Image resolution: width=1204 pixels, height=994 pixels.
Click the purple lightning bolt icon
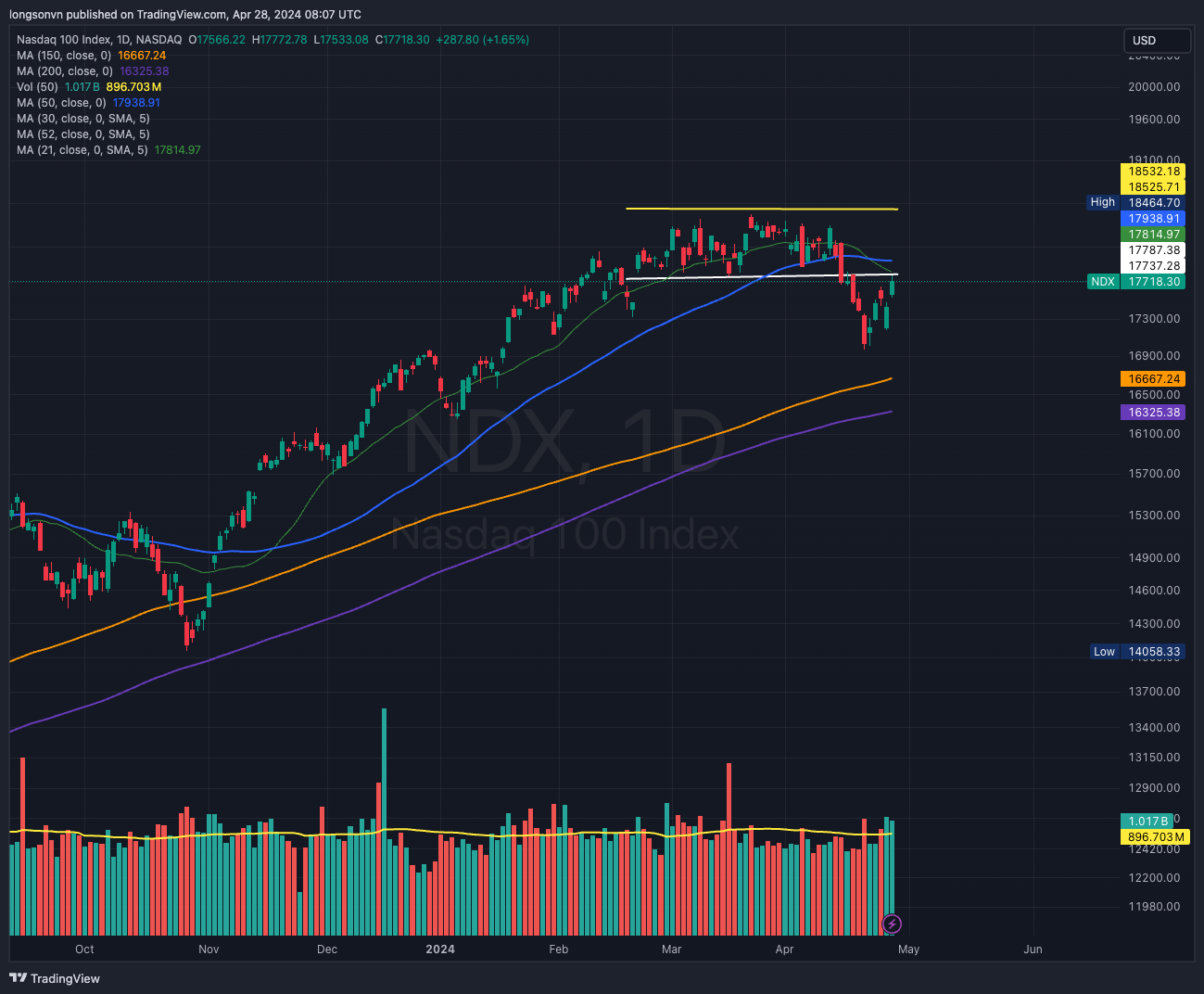[892, 924]
